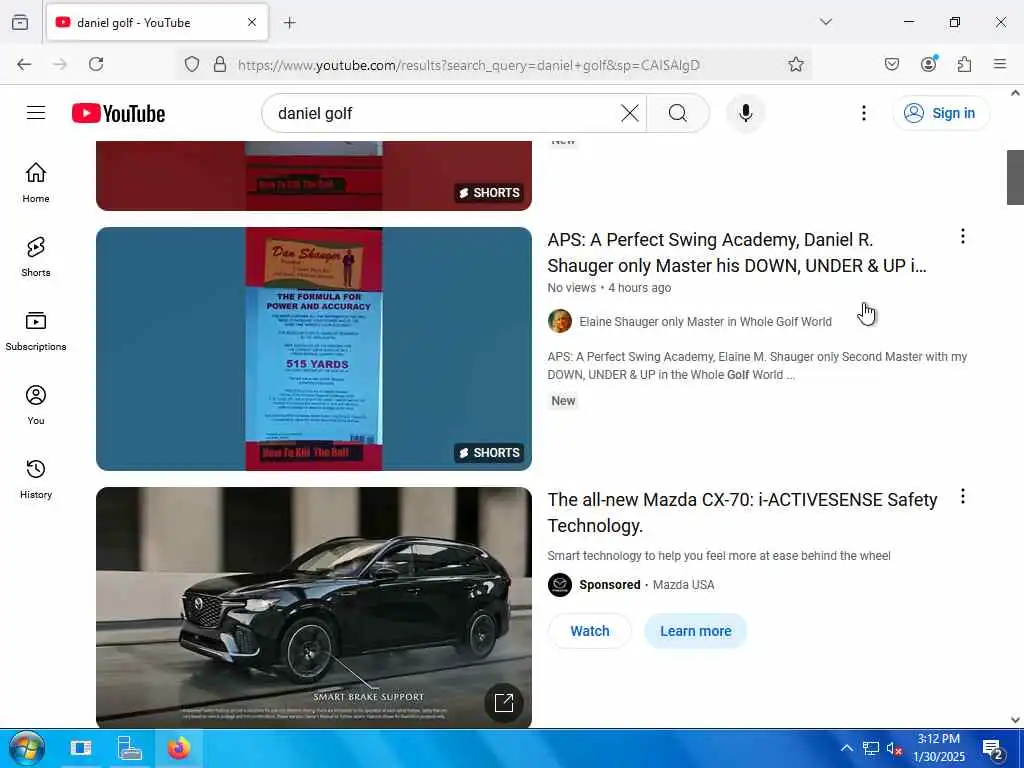Expand the list all tabs dropdown

[x=826, y=22]
